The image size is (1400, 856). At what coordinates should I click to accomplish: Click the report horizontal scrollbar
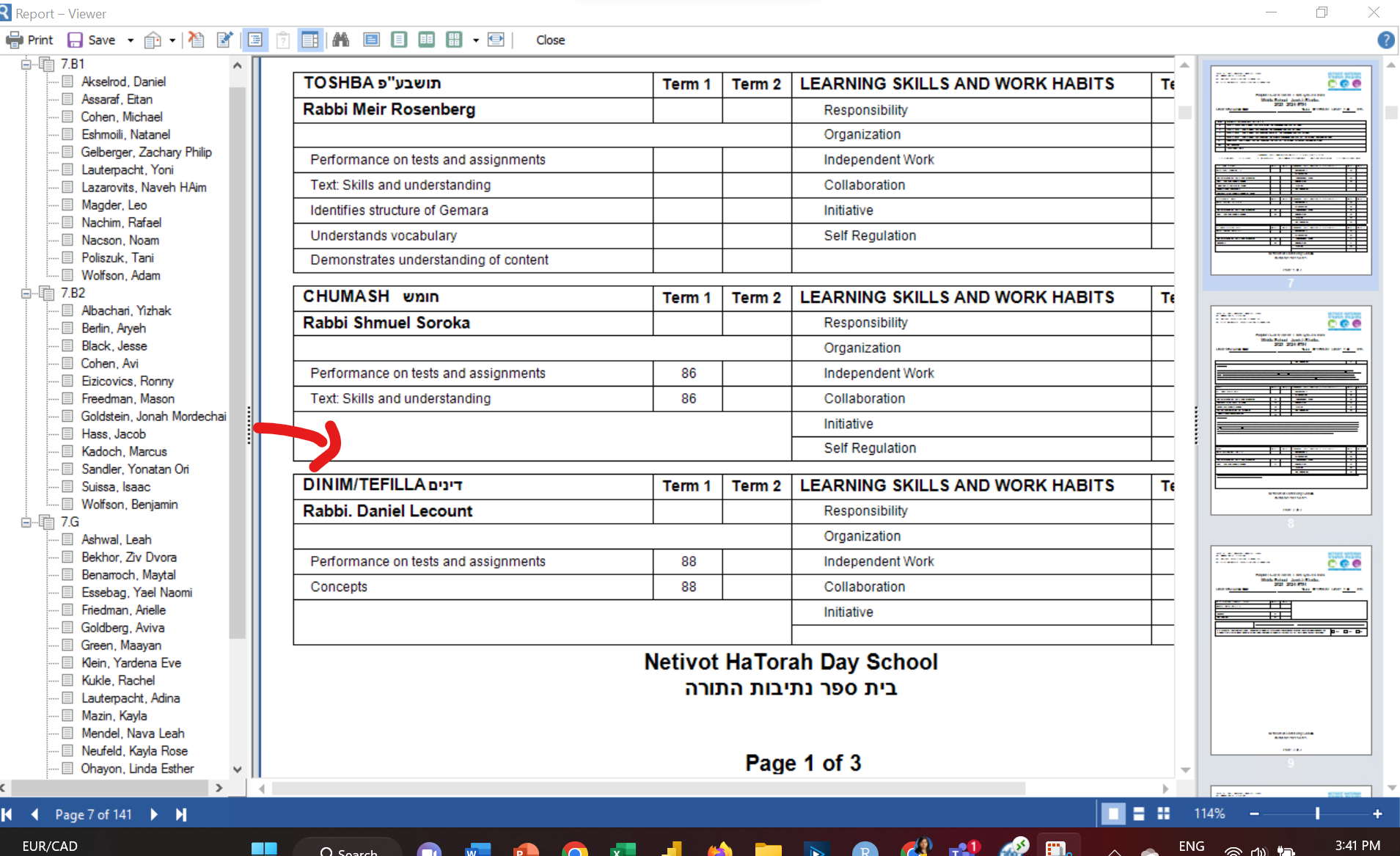649,789
